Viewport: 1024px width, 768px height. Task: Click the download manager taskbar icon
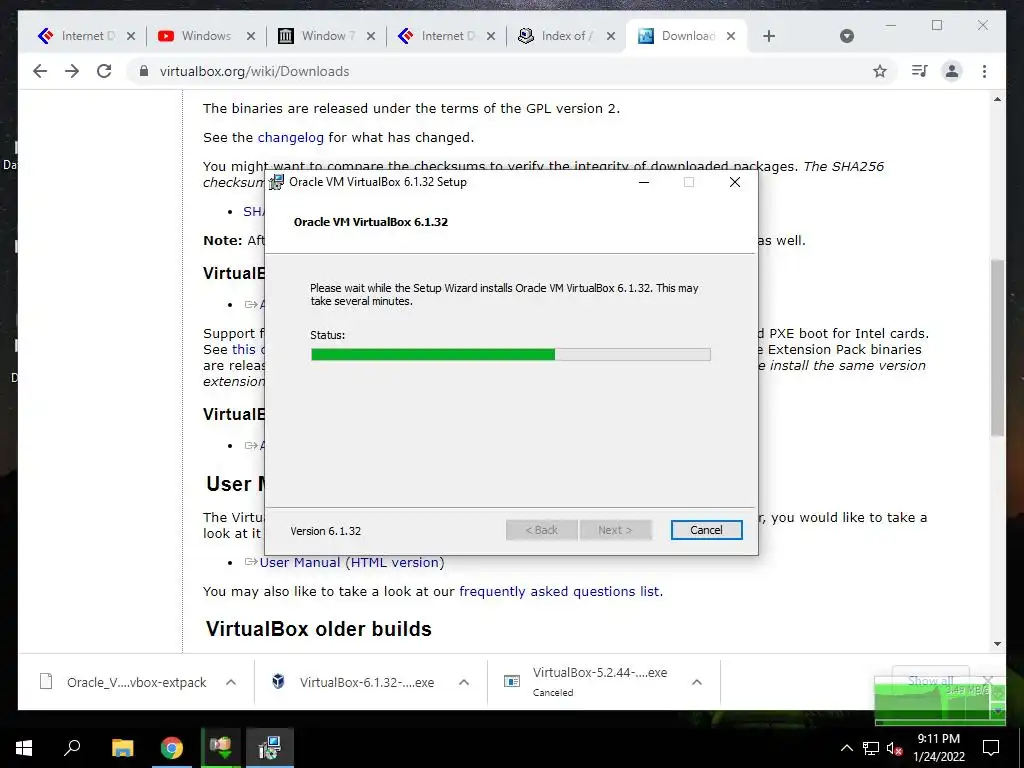[221, 748]
